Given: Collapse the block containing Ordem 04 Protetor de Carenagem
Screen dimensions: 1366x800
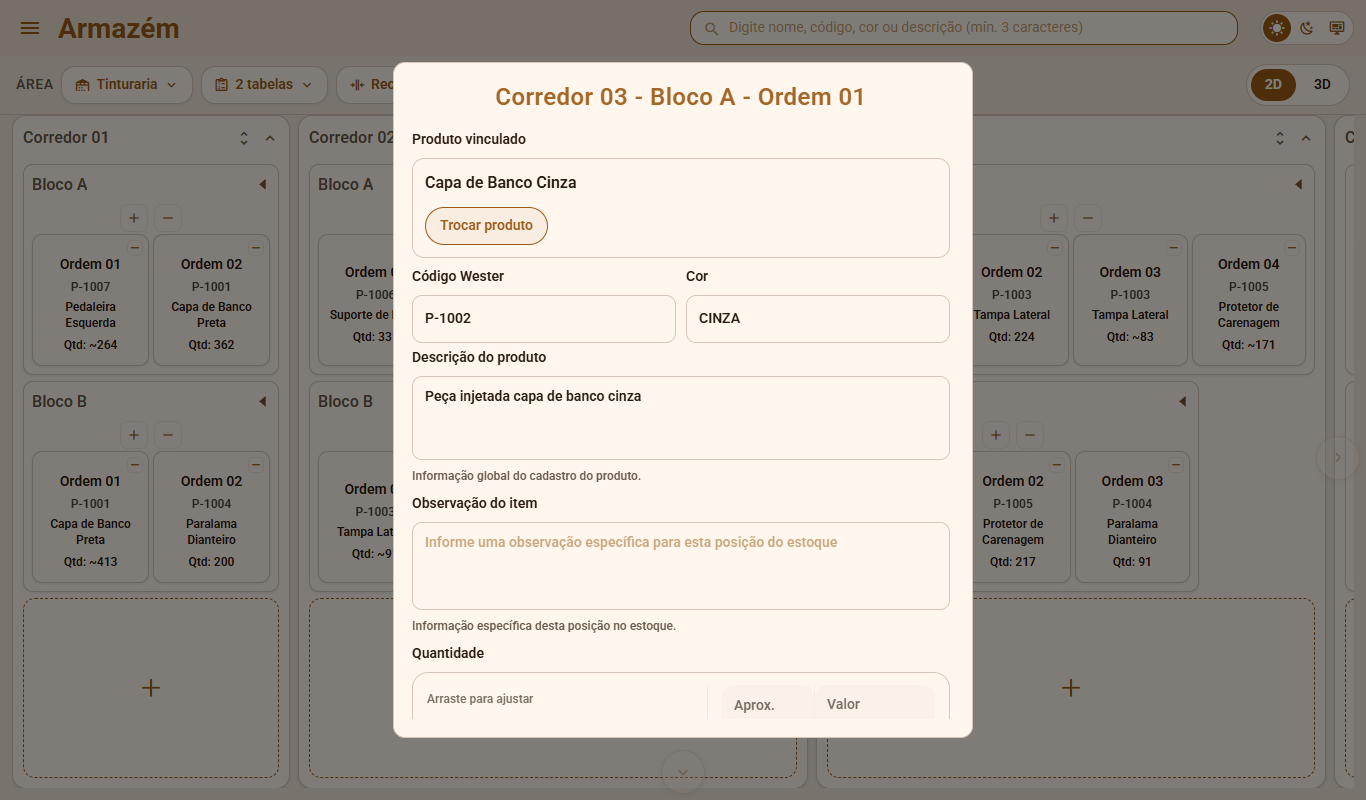Looking at the screenshot, I should [x=1298, y=185].
